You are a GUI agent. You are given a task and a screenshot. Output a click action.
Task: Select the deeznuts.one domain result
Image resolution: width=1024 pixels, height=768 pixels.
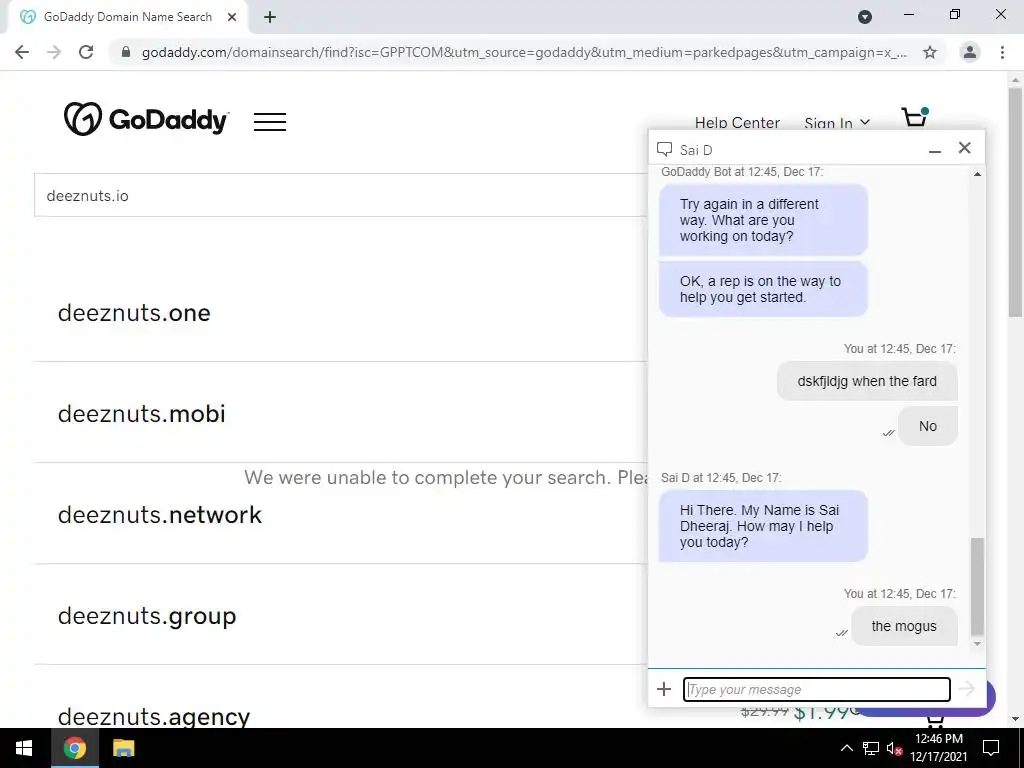[x=134, y=313]
